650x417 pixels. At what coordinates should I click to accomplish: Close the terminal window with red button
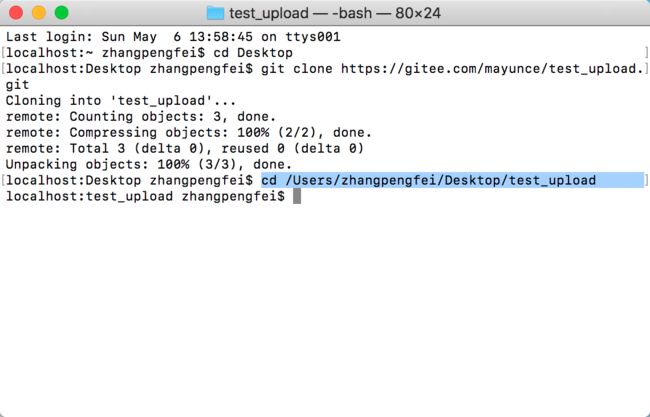click(16, 12)
